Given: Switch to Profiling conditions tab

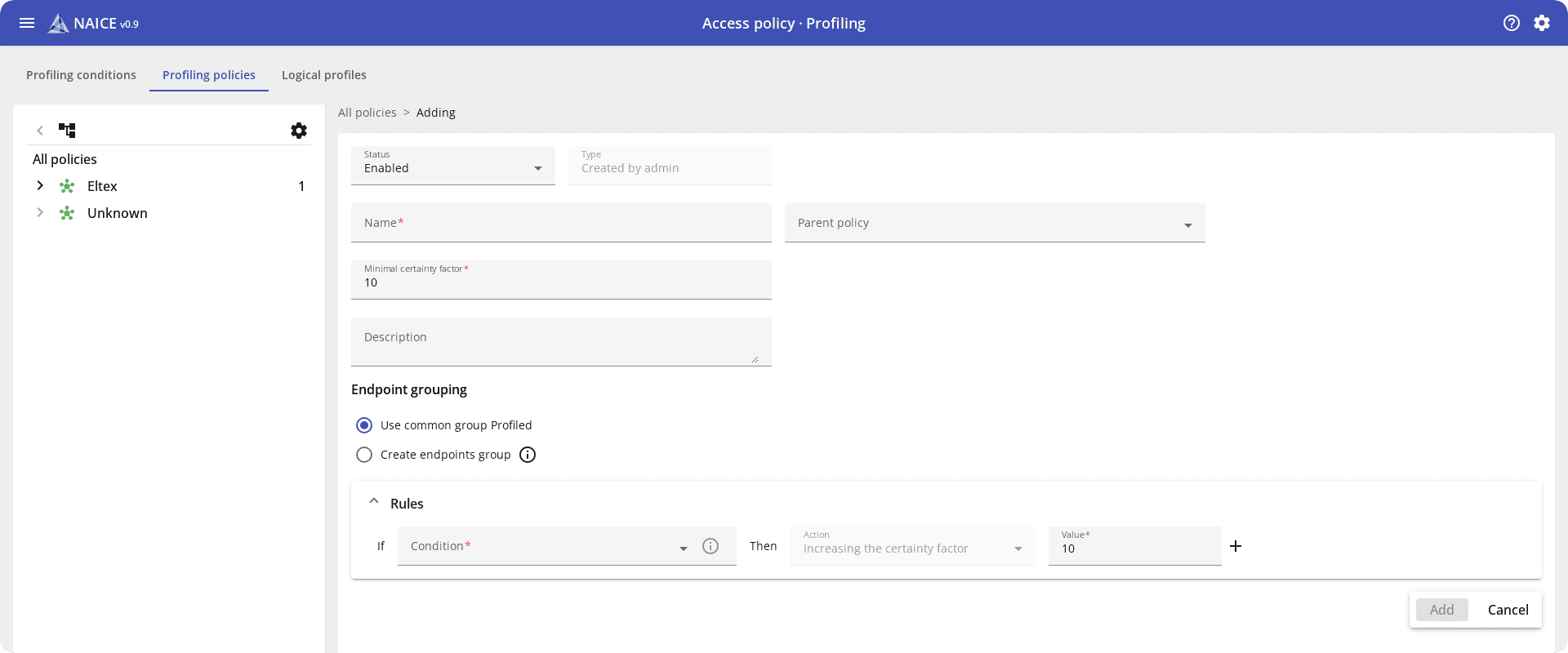Looking at the screenshot, I should [81, 75].
